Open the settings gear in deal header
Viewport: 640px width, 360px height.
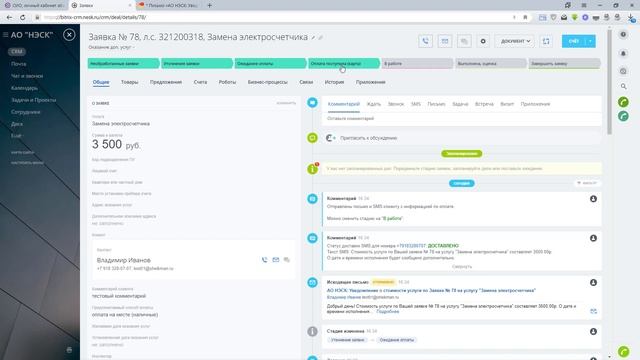[483, 41]
